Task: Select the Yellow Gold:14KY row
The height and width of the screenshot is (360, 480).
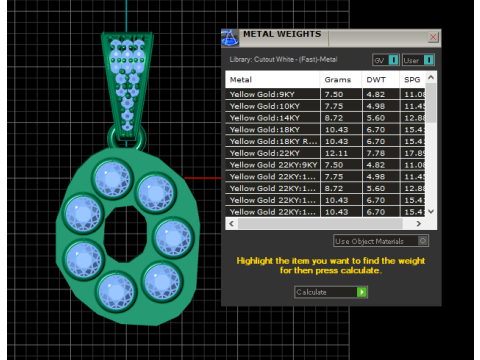Action: [x=325, y=118]
